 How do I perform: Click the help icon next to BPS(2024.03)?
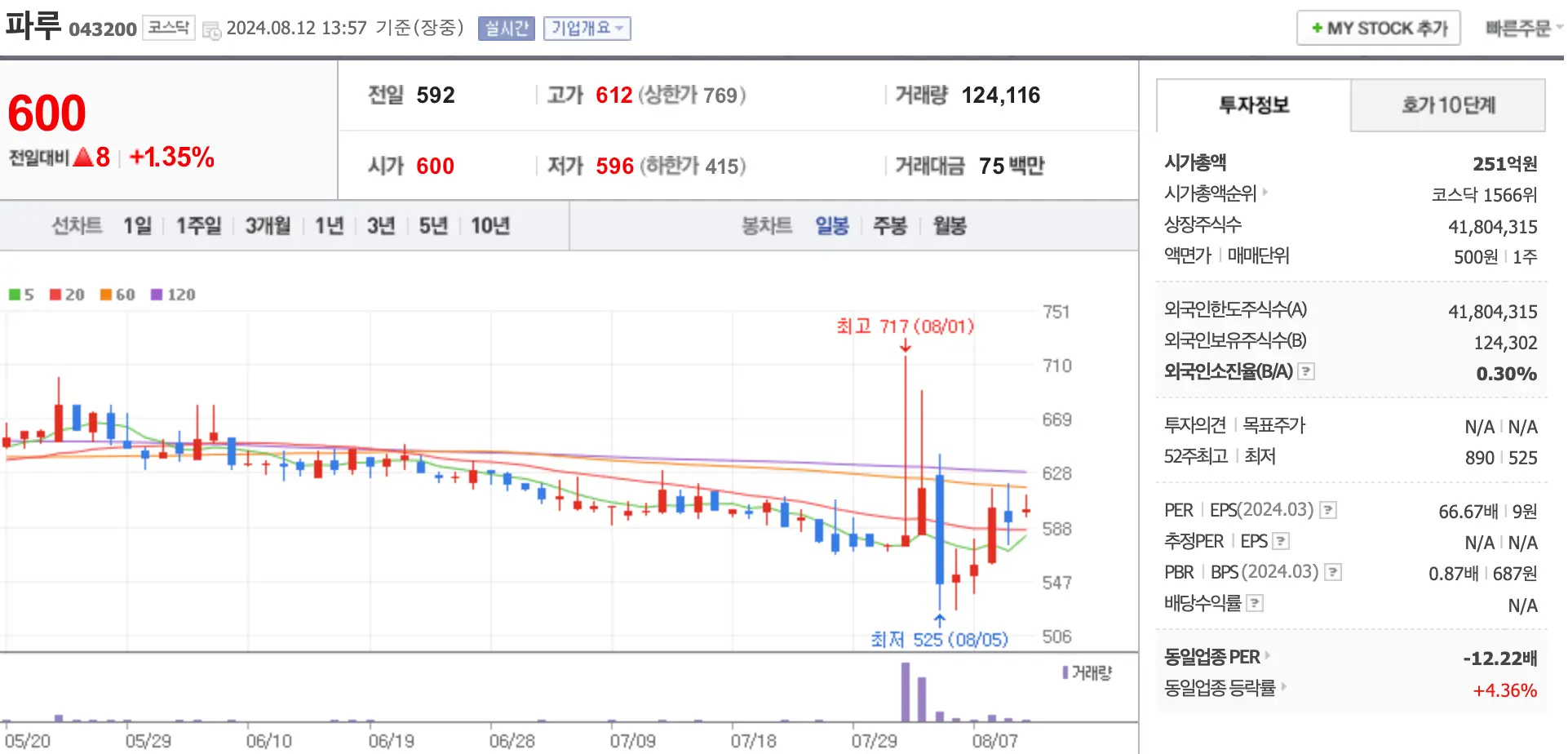(1331, 572)
